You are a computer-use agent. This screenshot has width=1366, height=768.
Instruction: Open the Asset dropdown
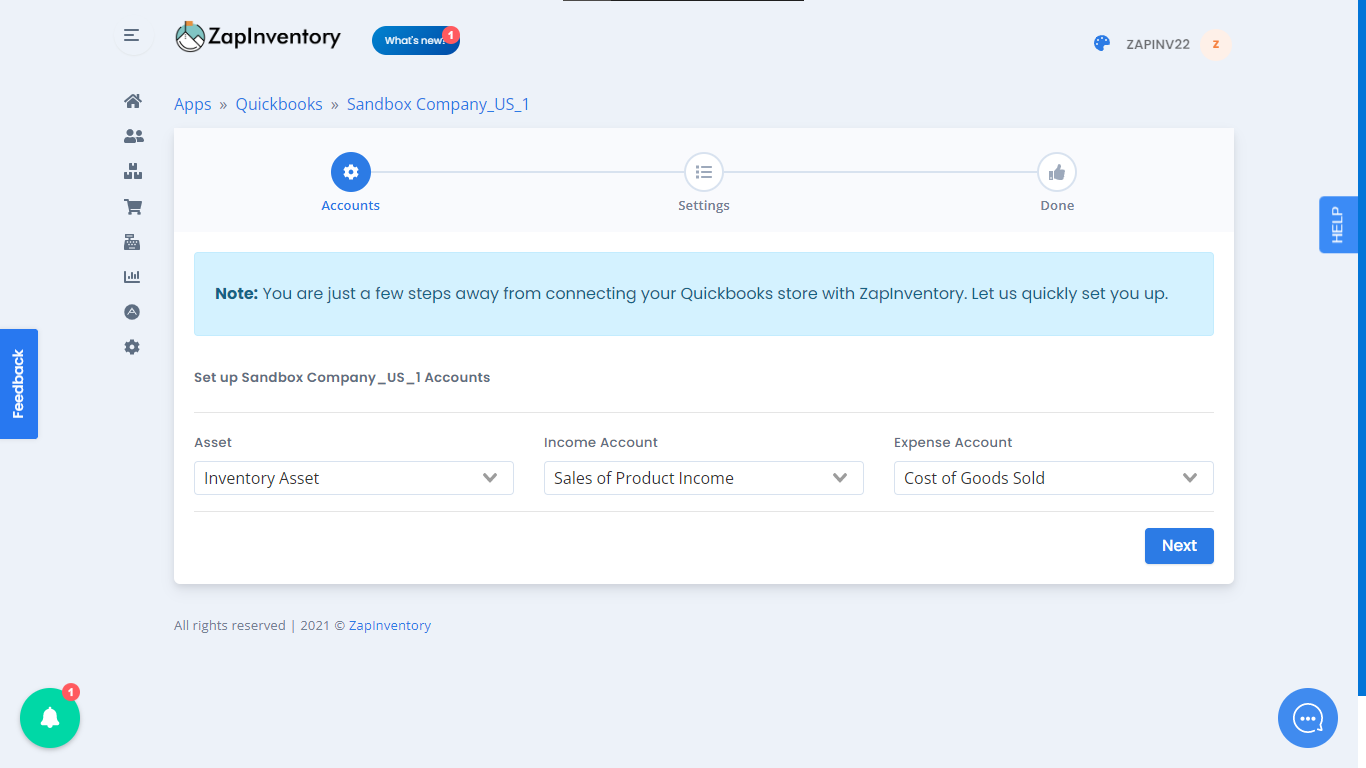click(354, 478)
